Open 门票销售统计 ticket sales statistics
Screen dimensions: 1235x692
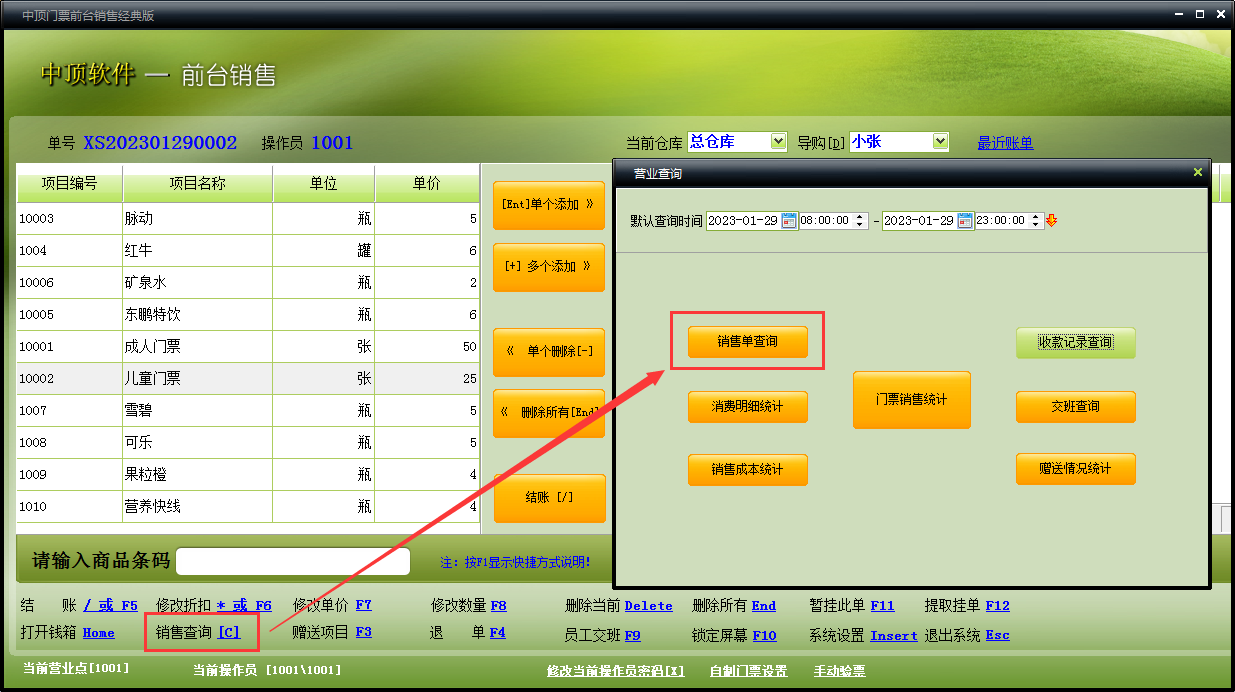pos(911,400)
